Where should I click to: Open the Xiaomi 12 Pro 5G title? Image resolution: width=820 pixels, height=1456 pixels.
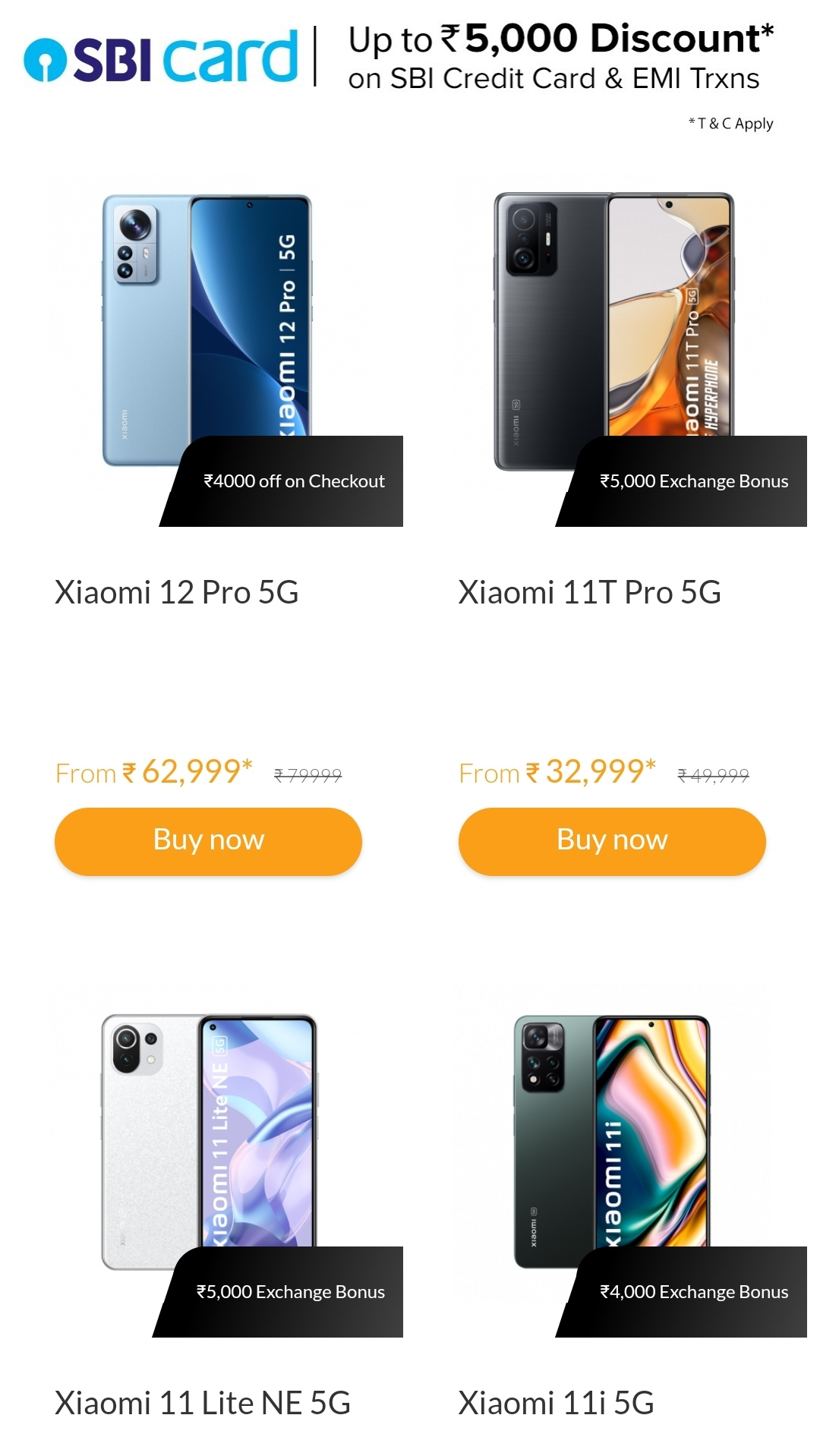tap(177, 592)
